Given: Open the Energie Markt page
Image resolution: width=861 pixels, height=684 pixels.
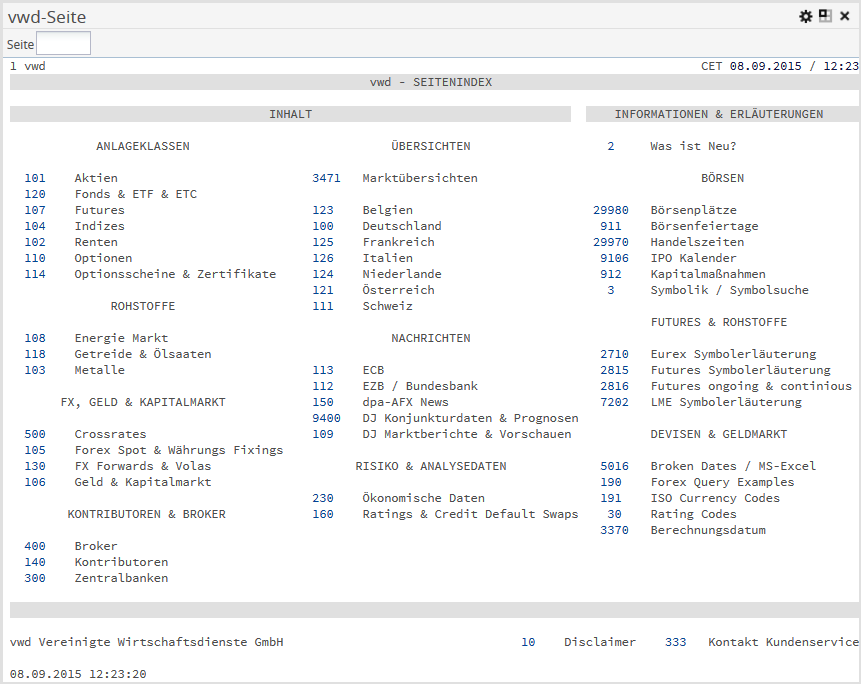Looking at the screenshot, I should click(x=35, y=338).
